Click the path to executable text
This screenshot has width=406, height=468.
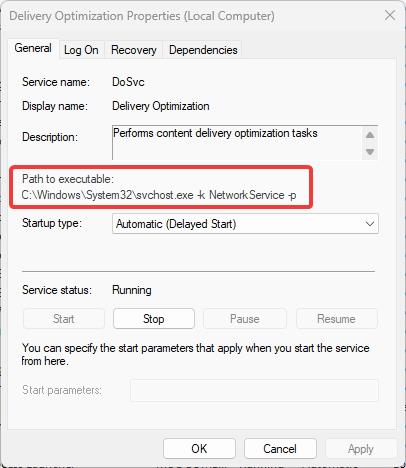click(159, 195)
